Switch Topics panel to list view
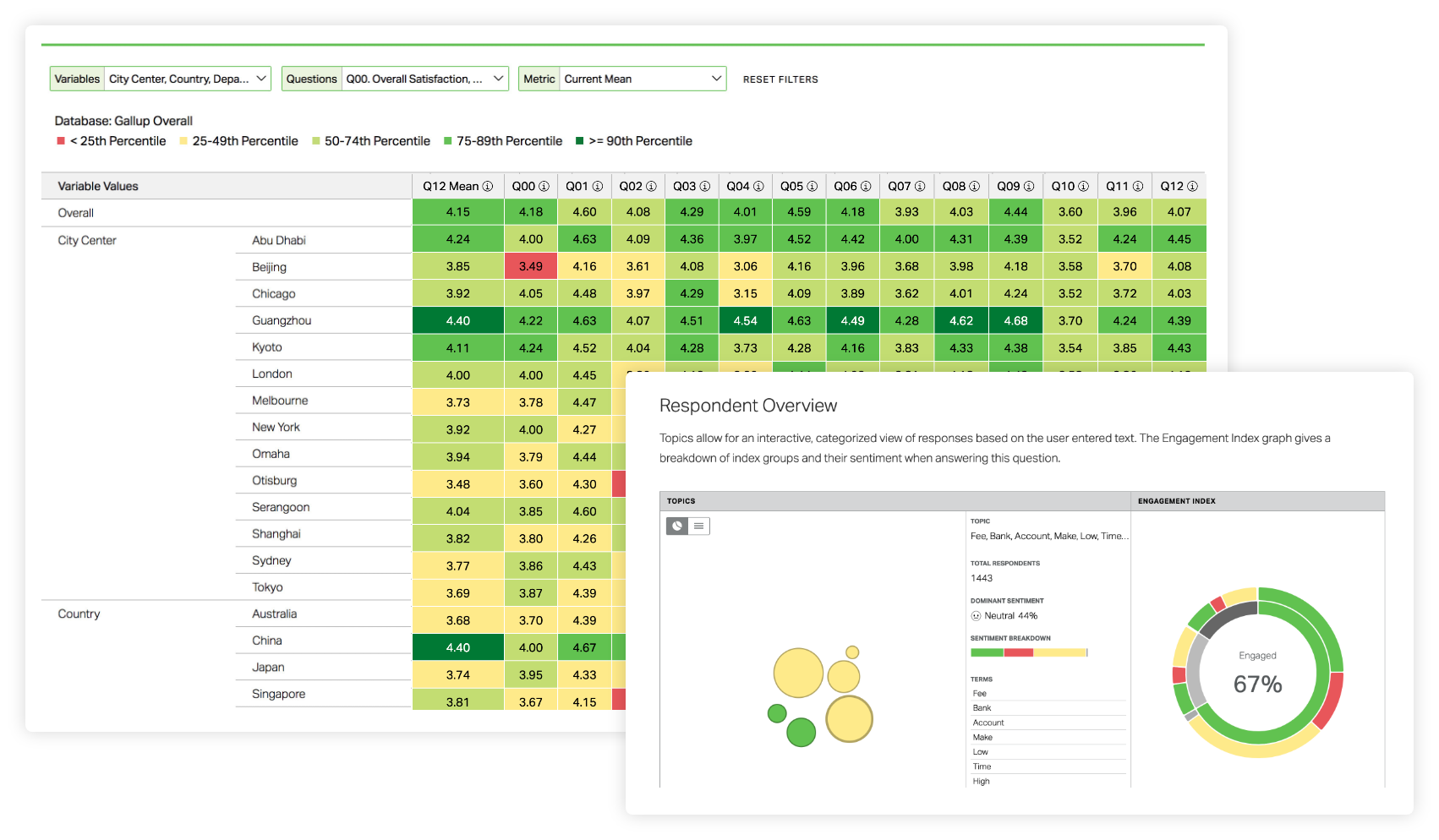This screenshot has width=1439, height=840. (x=698, y=526)
